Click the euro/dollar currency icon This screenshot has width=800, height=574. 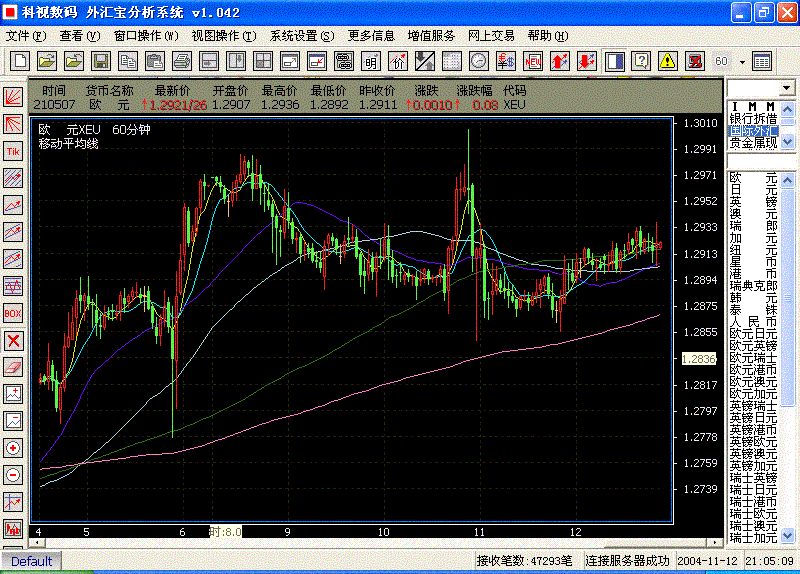506,61
